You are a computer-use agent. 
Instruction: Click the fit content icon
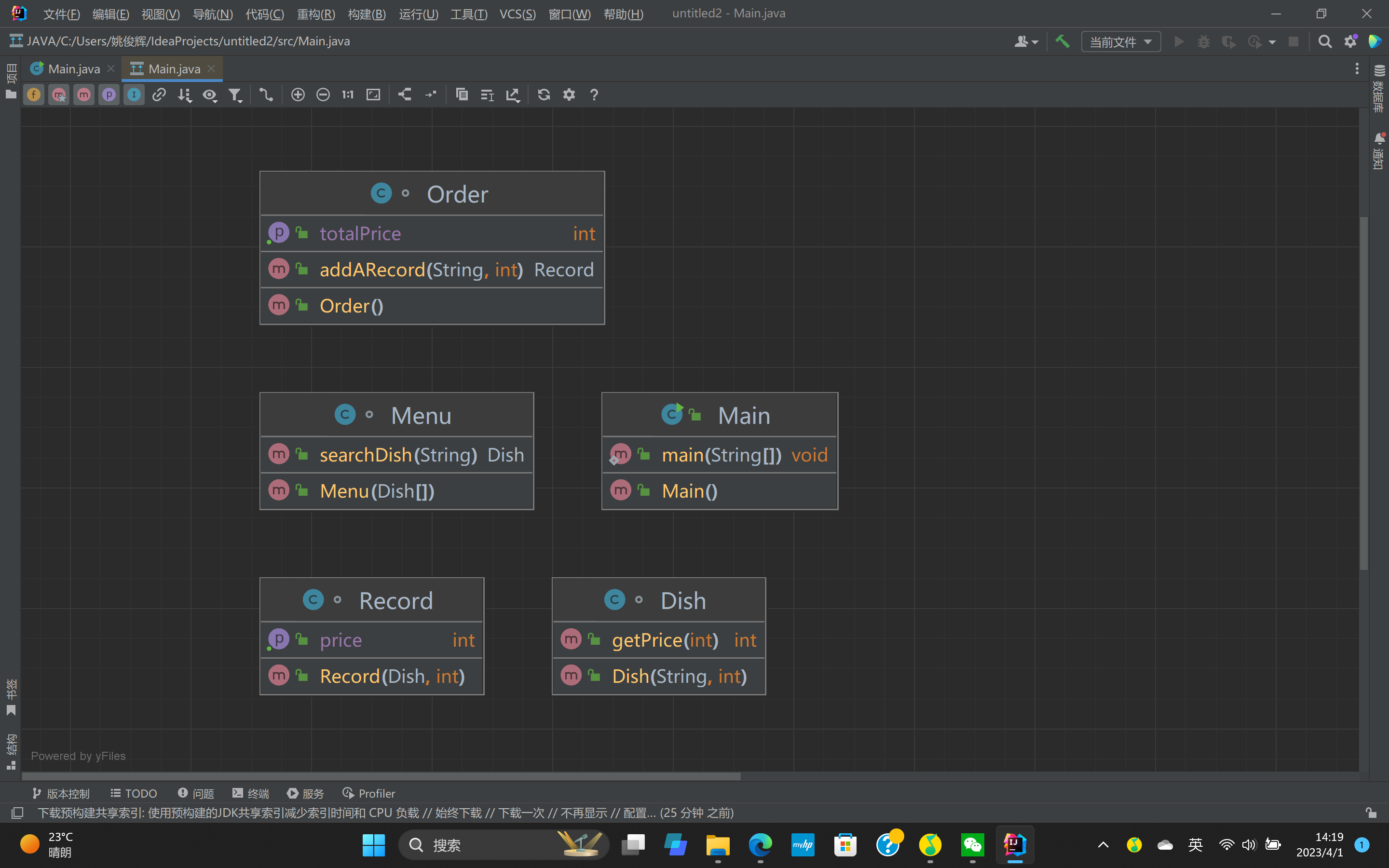[x=373, y=95]
